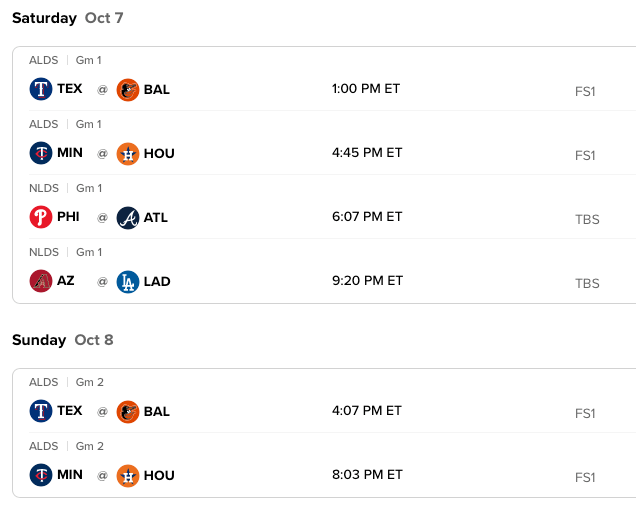Image resolution: width=636 pixels, height=514 pixels.
Task: Select the Rangers logo in Sunday's Game 2
Action: 40,411
